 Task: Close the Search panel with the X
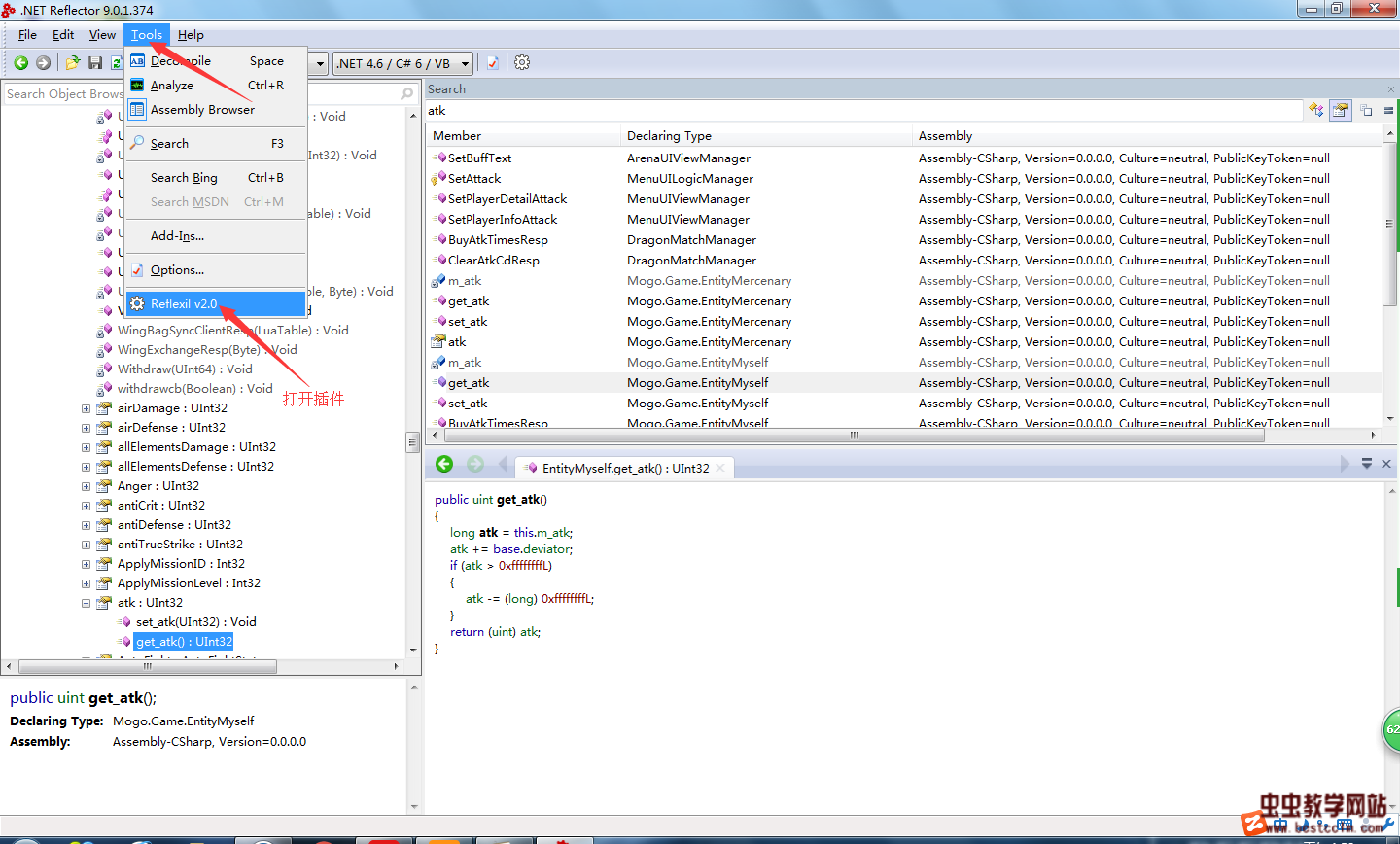(x=1391, y=89)
